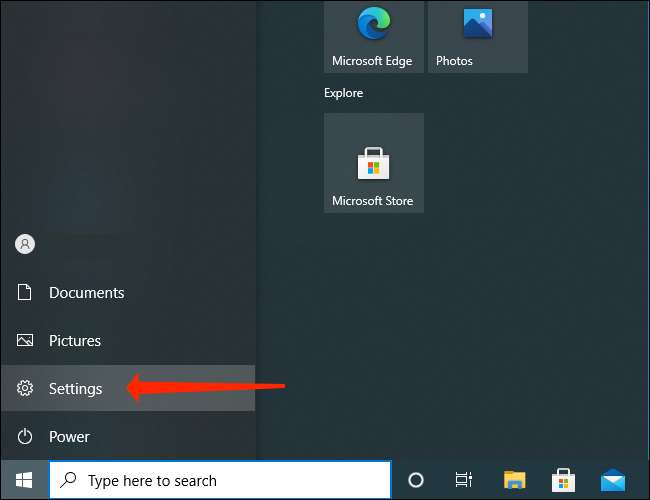650x500 pixels.
Task: Open the Microsoft Edge tile
Action: pyautogui.click(x=372, y=36)
